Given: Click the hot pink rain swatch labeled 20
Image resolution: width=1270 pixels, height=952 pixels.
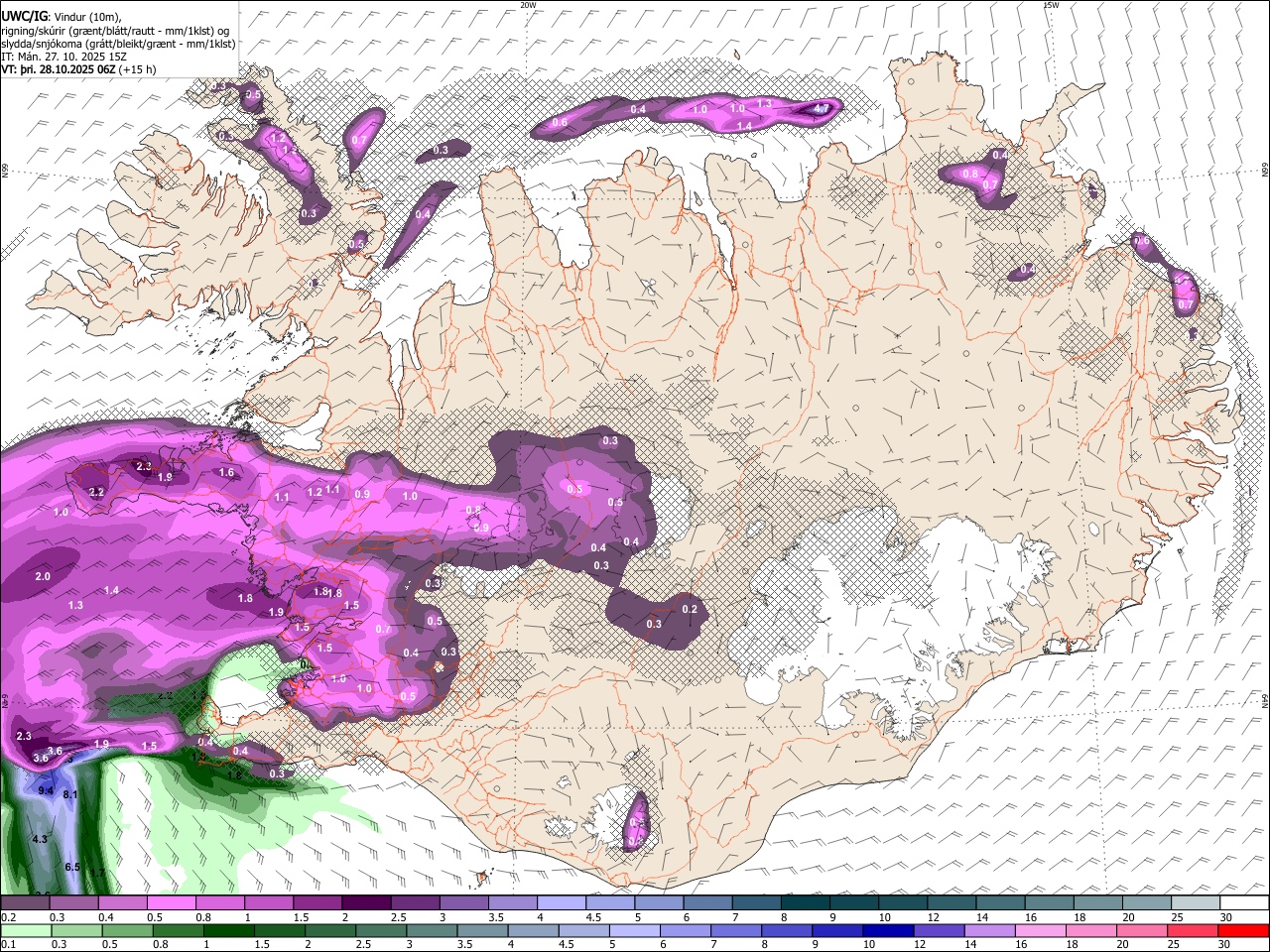Looking at the screenshot, I should point(1143,930).
